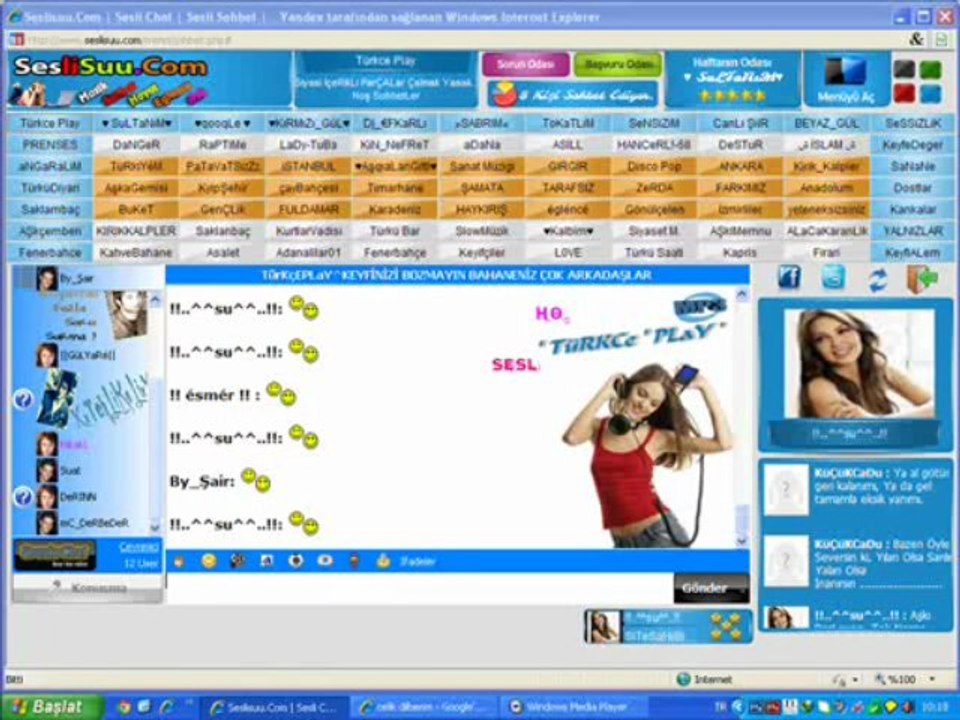
Task: Click the film camera icon in chat toolbar
Action: pos(238,560)
